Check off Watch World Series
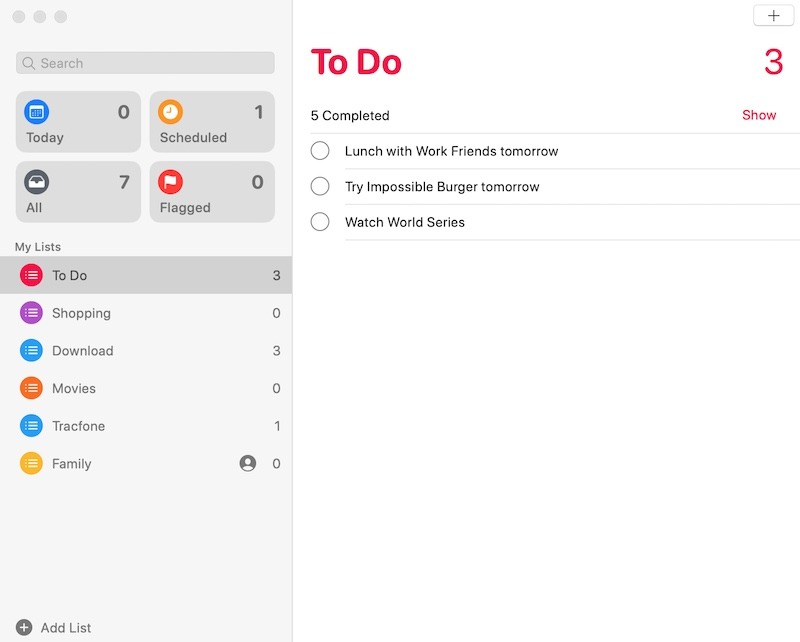 tap(320, 221)
